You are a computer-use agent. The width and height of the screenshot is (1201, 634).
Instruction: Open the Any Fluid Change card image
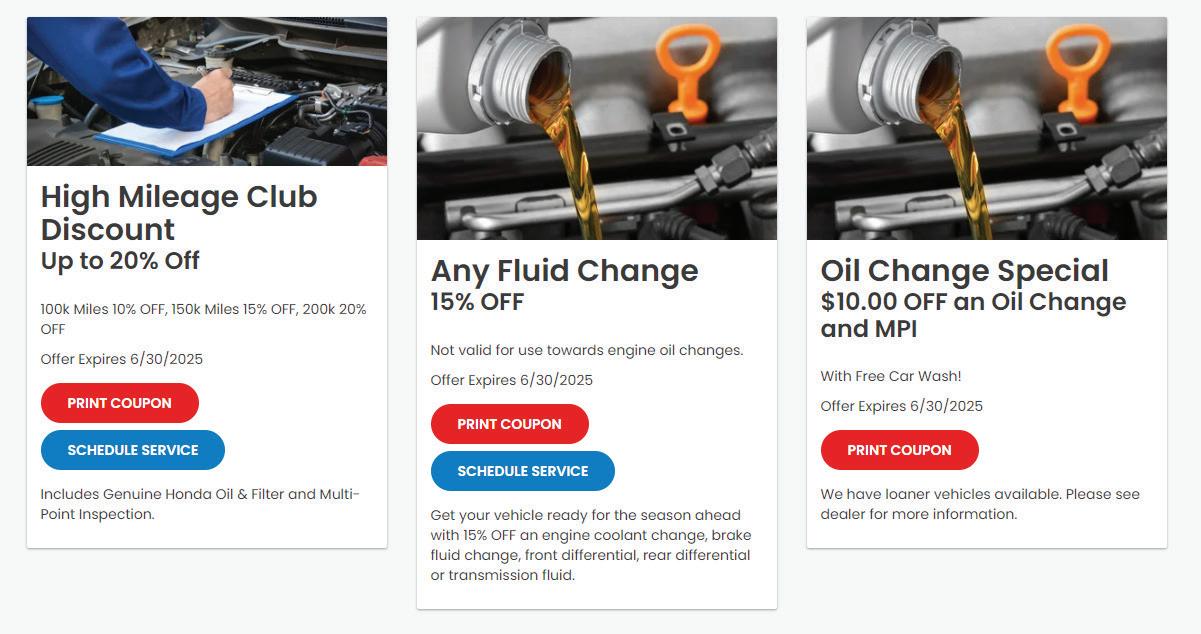(x=597, y=128)
